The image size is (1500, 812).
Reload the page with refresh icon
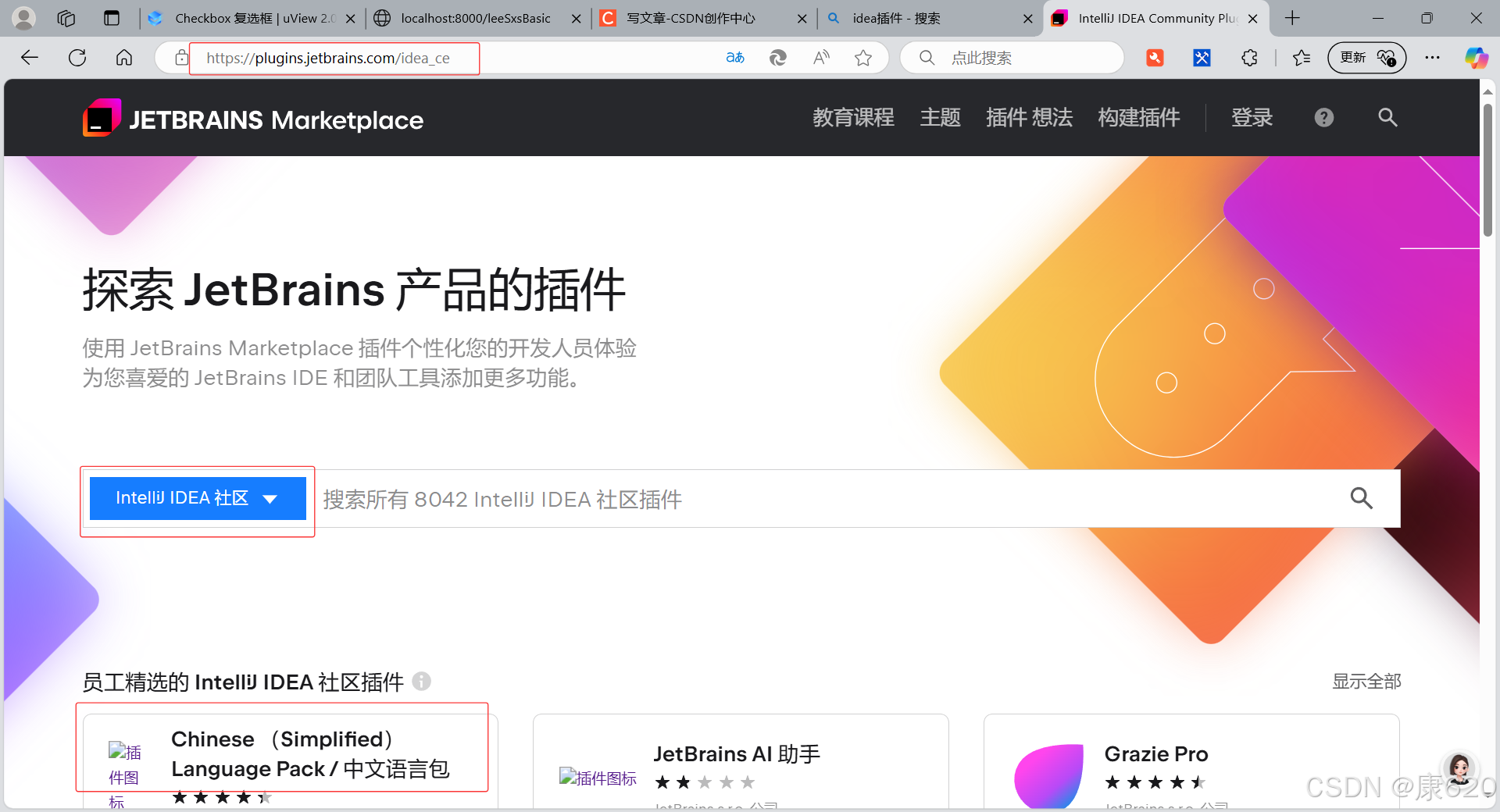pos(77,58)
